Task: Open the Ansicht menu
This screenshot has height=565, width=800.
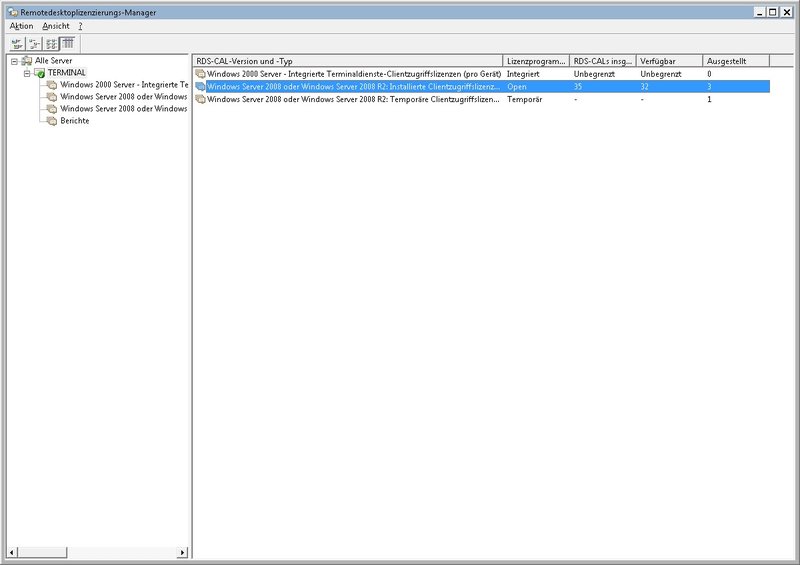Action: (56, 26)
